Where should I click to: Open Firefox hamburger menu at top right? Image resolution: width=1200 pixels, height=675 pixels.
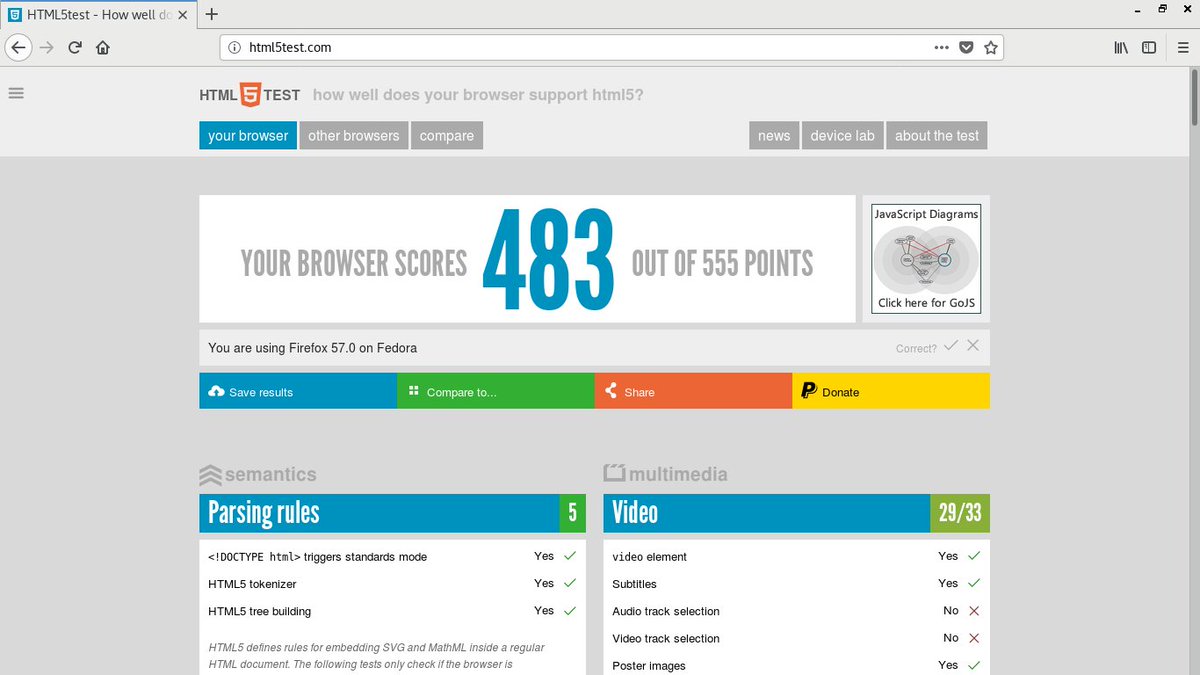tap(1181, 47)
